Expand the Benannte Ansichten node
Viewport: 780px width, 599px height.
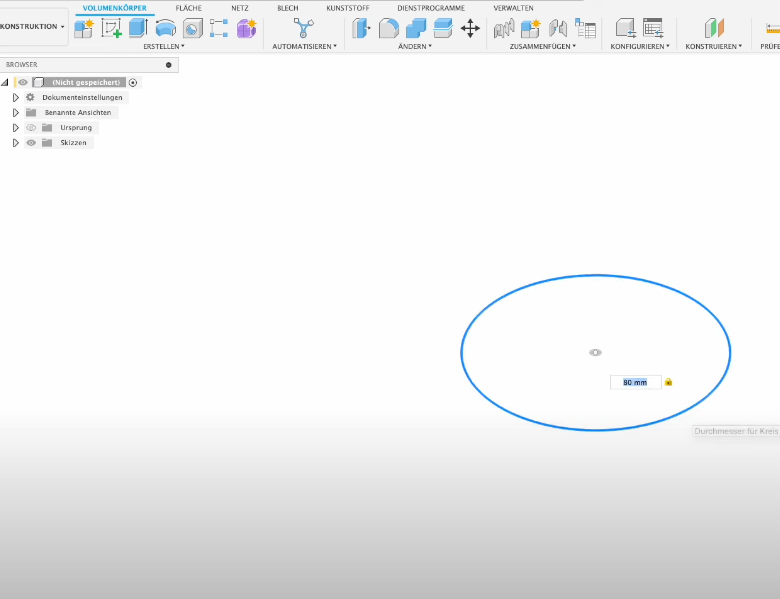point(16,113)
